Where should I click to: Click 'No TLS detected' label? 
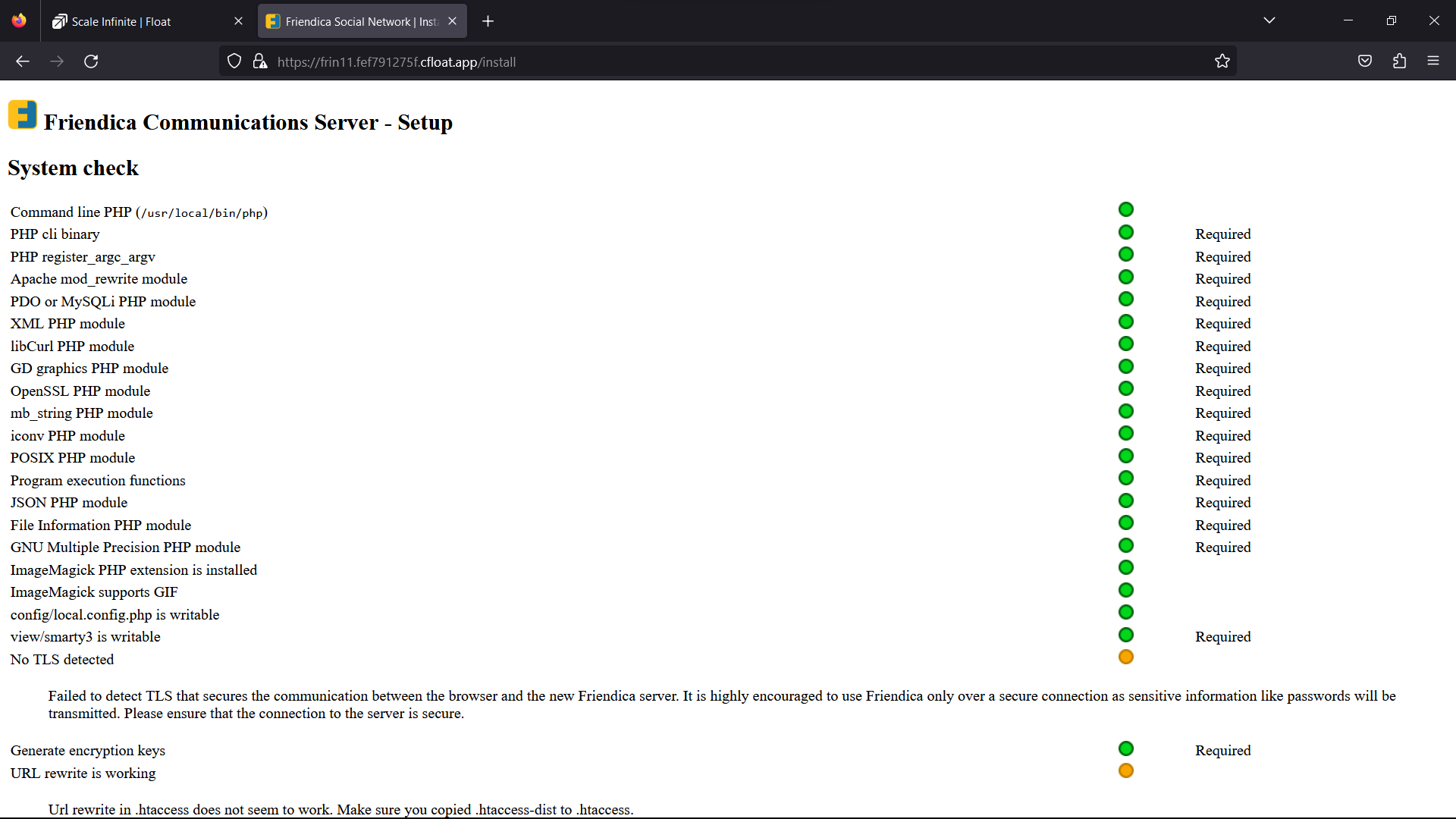coord(62,660)
